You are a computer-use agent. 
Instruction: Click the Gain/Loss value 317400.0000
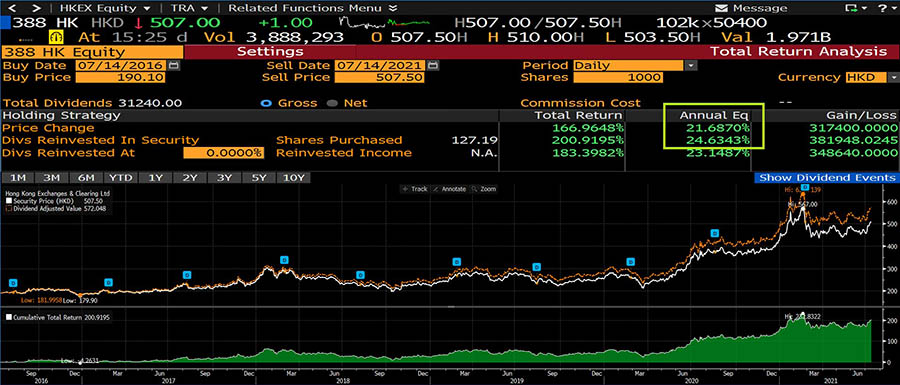pyautogui.click(x=852, y=128)
